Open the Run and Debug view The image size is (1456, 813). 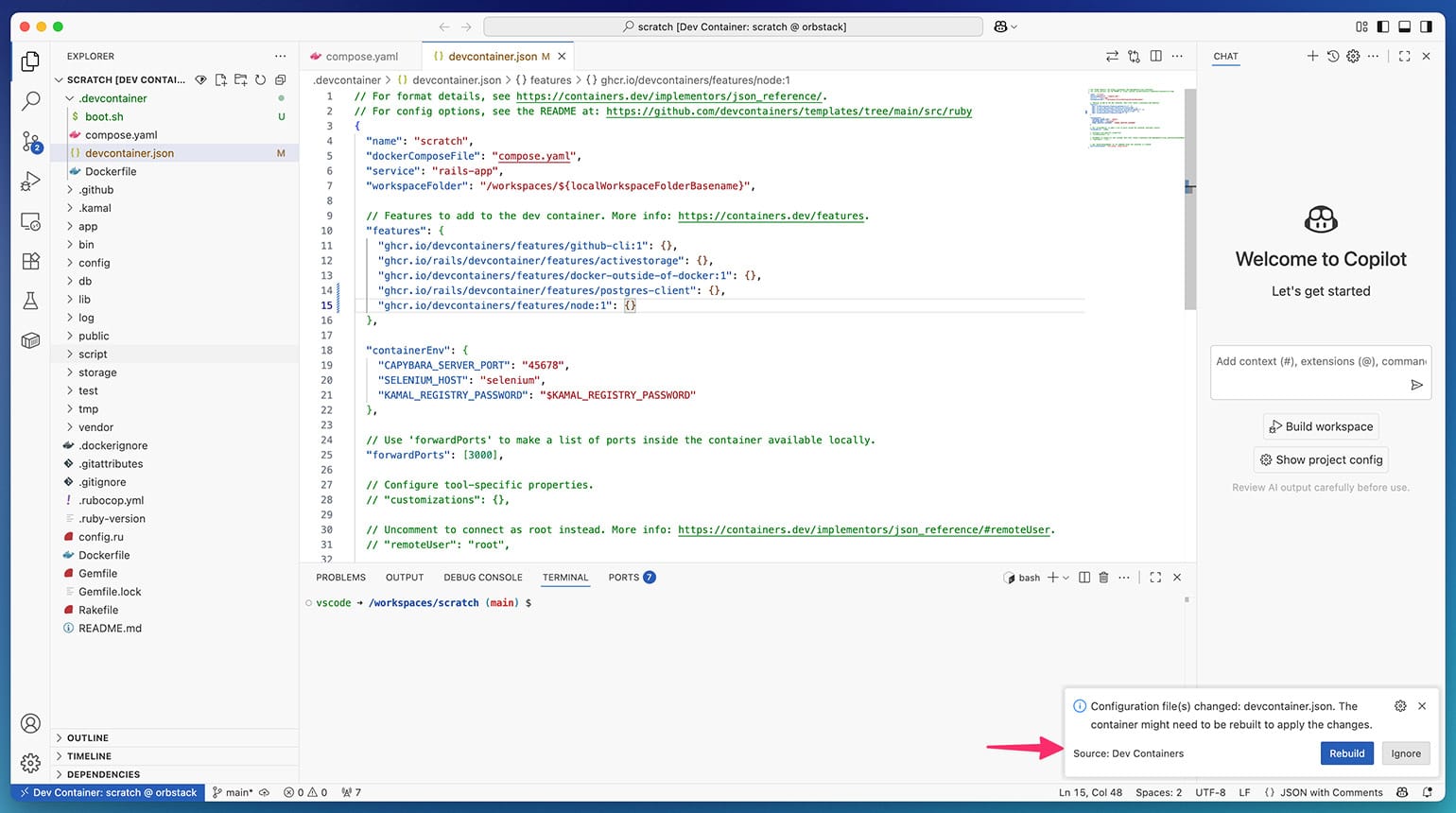pos(30,182)
